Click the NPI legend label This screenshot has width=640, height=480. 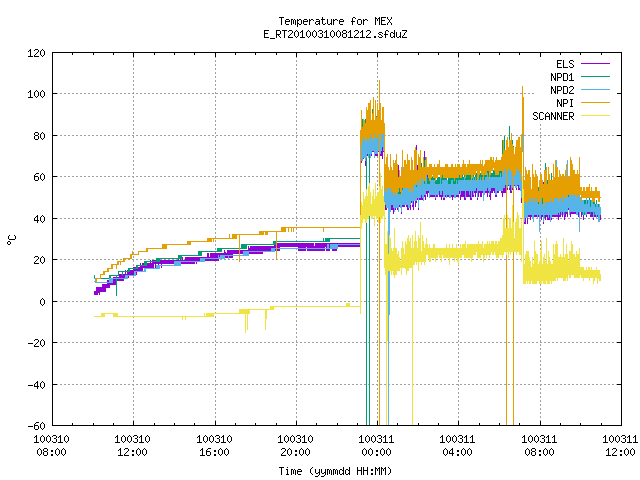[565, 103]
